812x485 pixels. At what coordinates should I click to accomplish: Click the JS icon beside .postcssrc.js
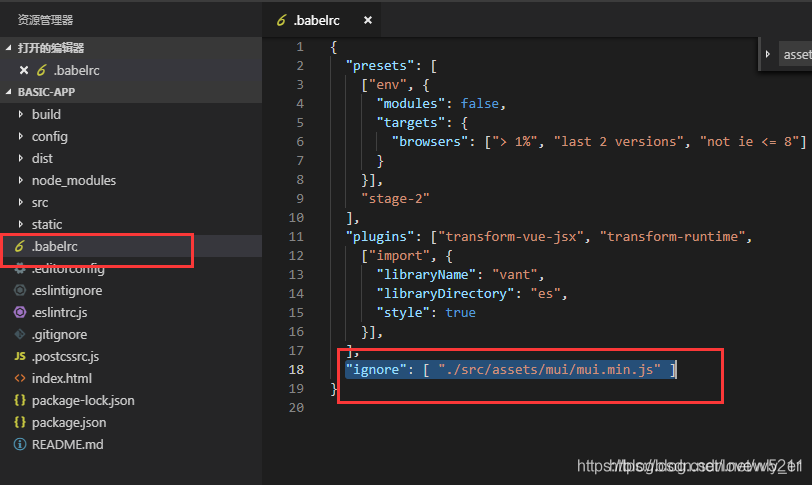click(x=20, y=356)
